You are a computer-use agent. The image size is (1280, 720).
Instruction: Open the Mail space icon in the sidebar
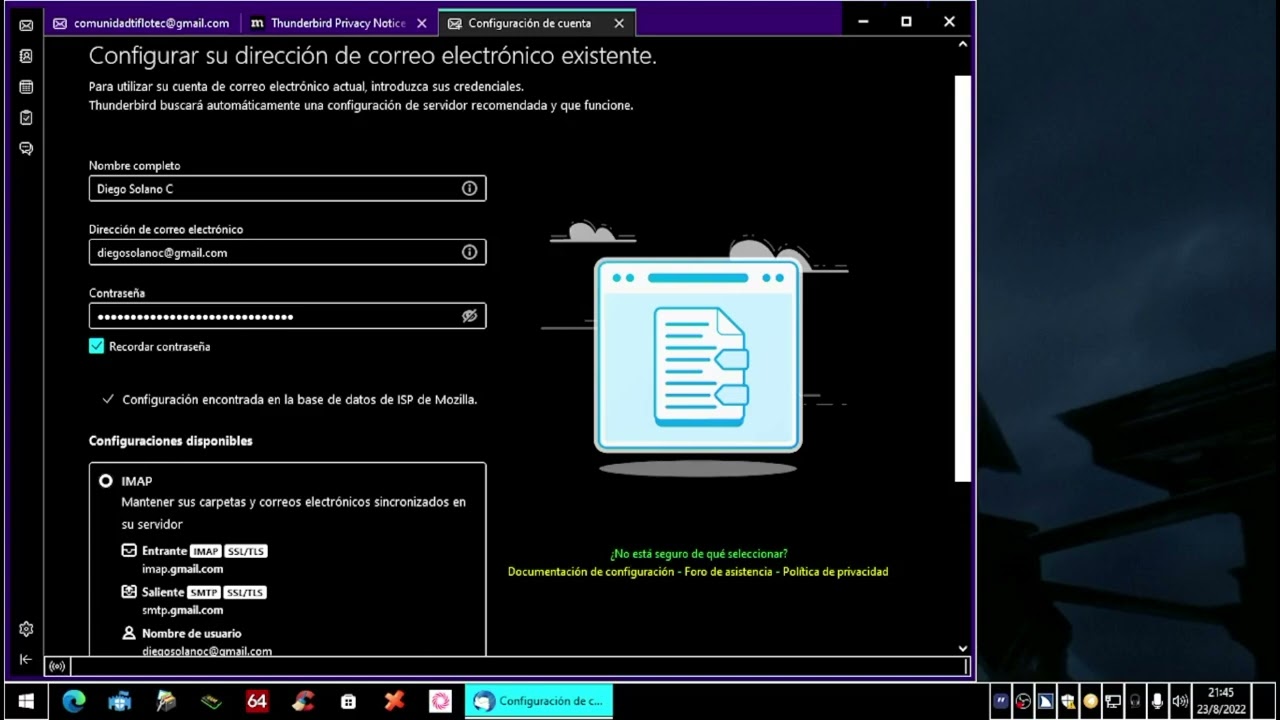coord(26,25)
